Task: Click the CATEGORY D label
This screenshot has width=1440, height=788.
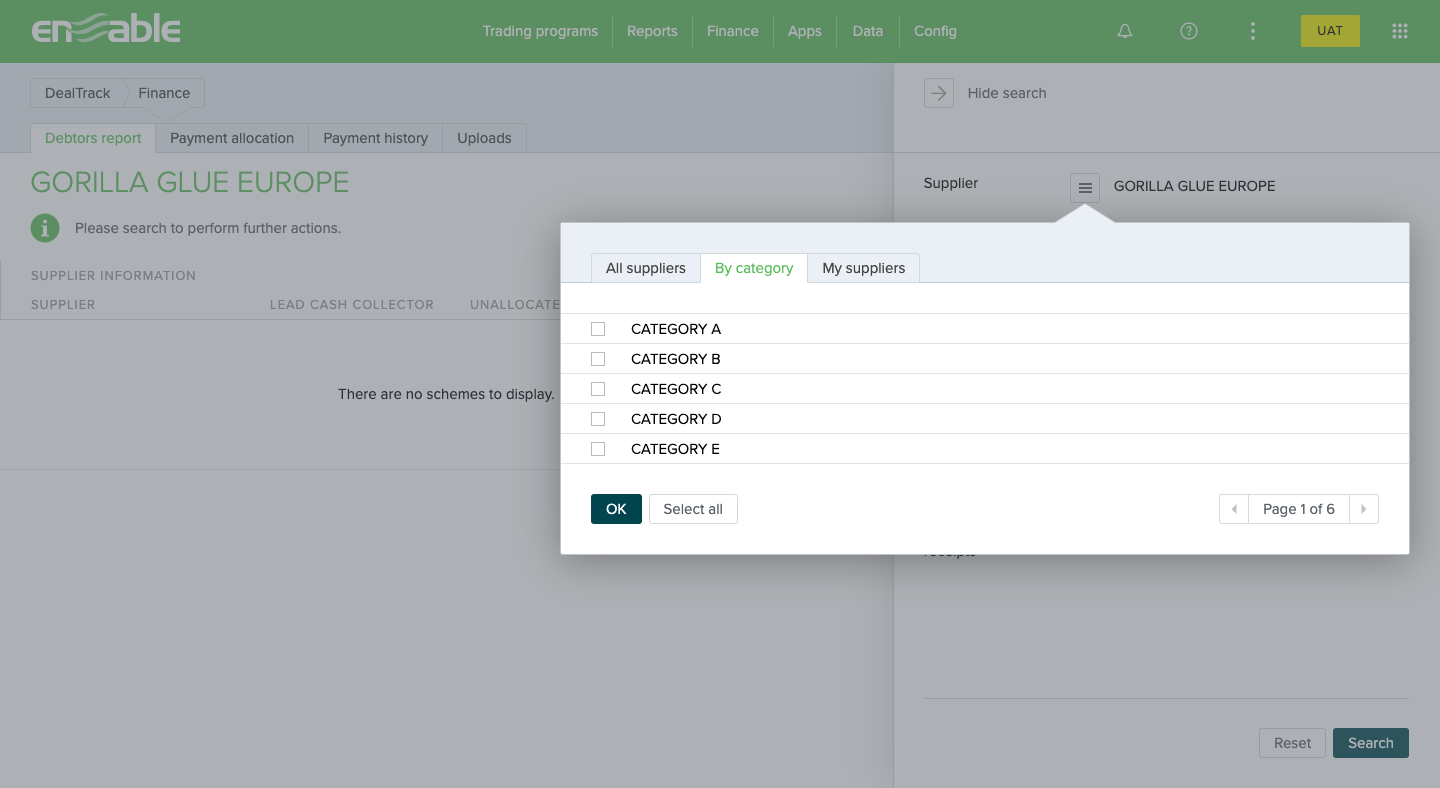Action: tap(676, 419)
